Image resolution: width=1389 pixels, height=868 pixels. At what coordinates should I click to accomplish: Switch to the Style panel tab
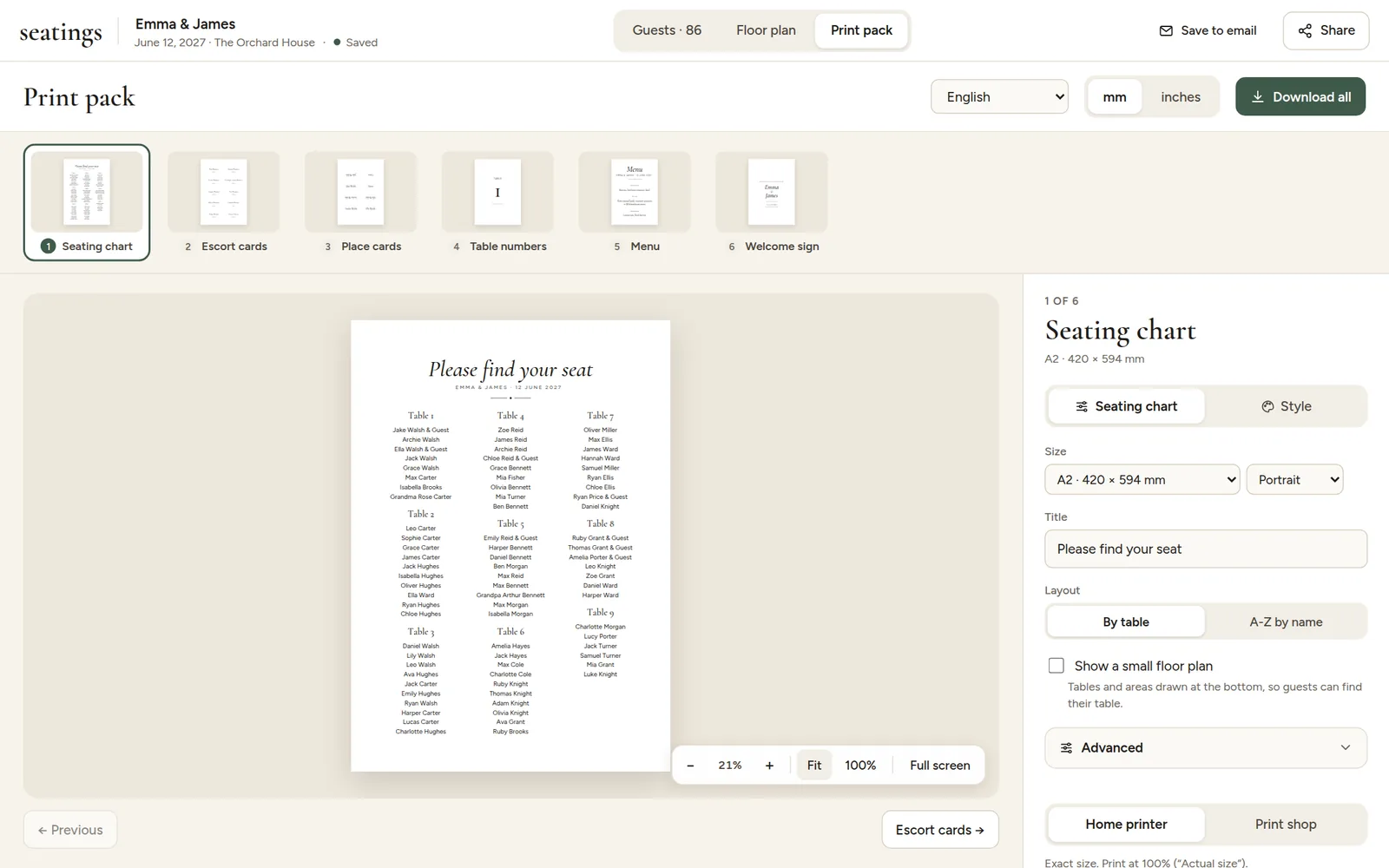click(1286, 406)
